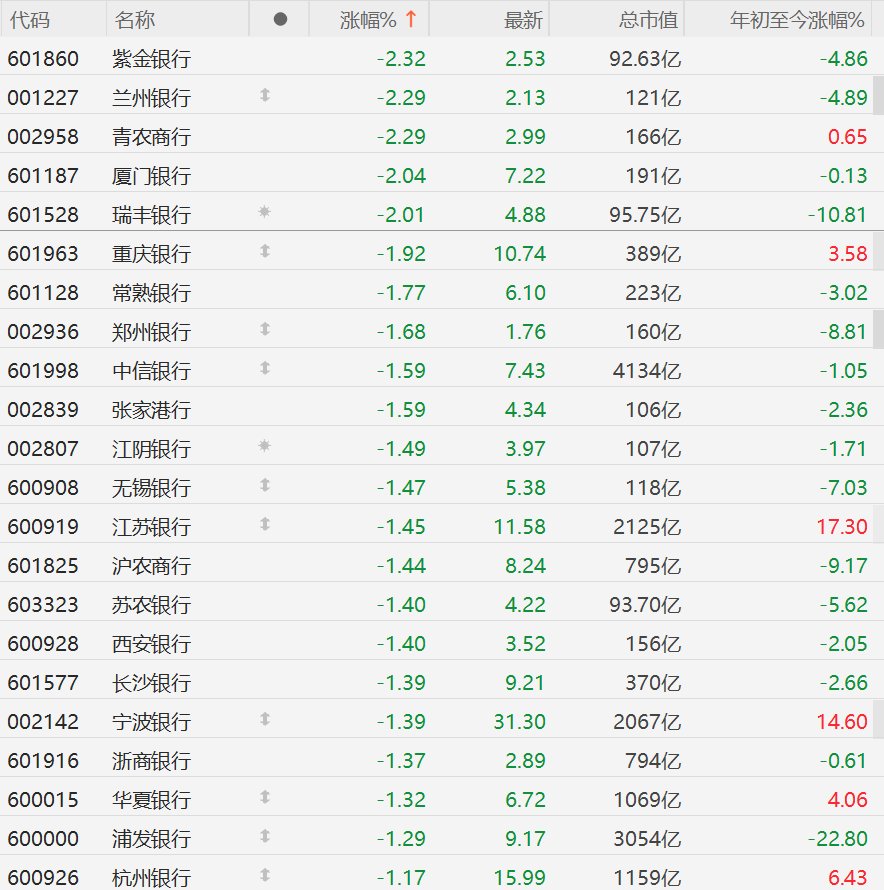Click the 15.99 latest price cell
The height and width of the screenshot is (890, 884).
[x=519, y=878]
